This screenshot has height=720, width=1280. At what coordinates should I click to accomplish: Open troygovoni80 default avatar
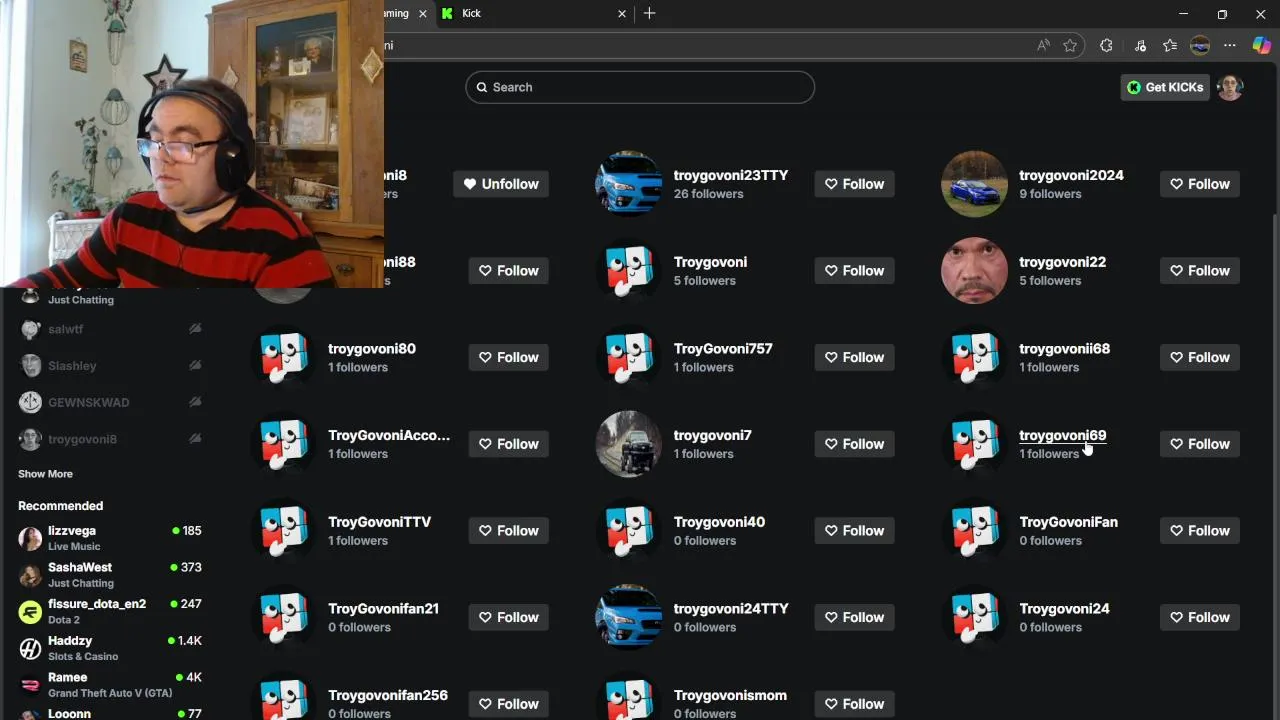point(283,357)
